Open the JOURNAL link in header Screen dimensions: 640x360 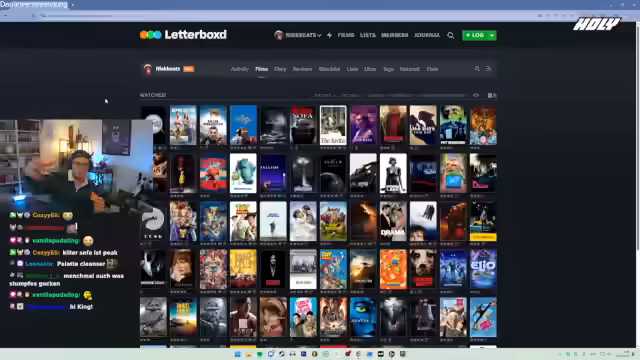pos(427,35)
